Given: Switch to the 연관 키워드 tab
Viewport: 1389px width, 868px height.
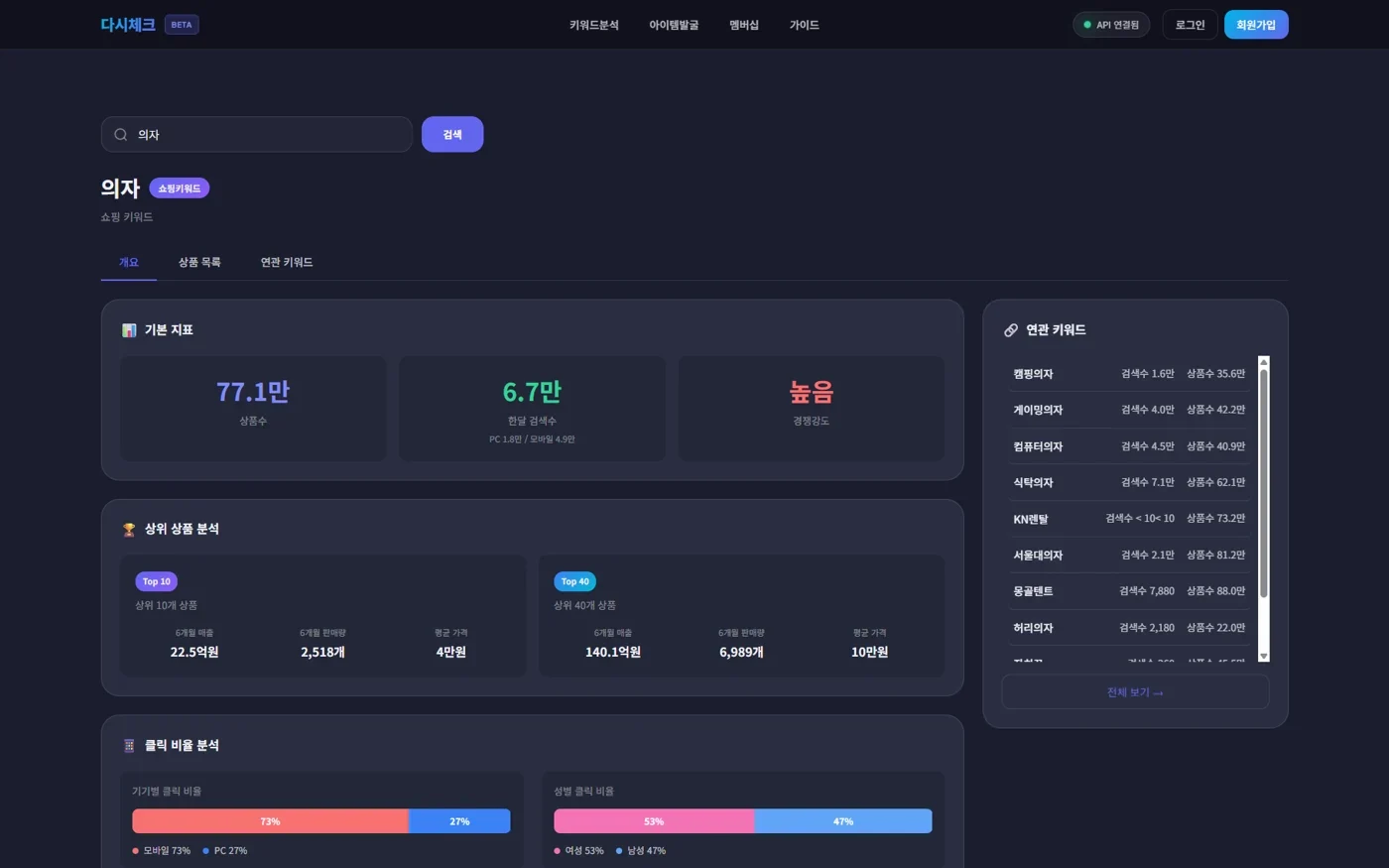Looking at the screenshot, I should click(287, 263).
